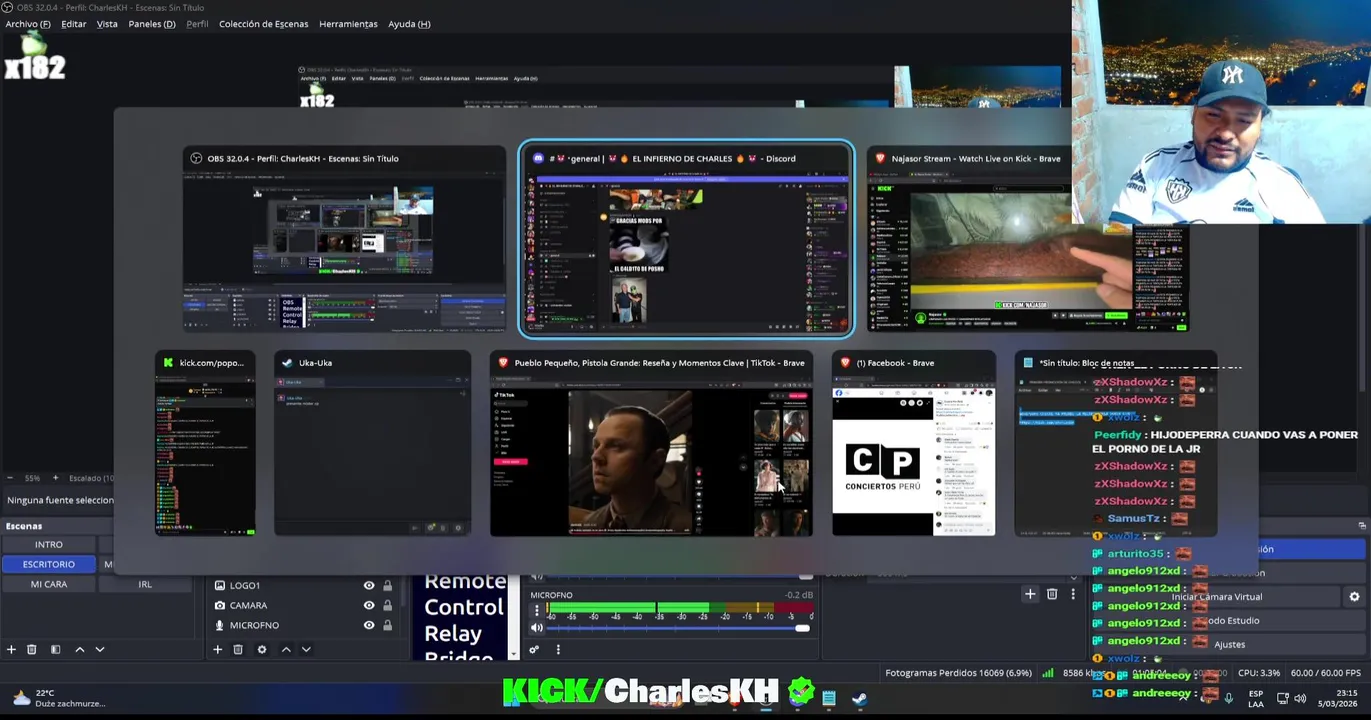Add a new source with the plus icon
The width and height of the screenshot is (1371, 720).
[217, 649]
